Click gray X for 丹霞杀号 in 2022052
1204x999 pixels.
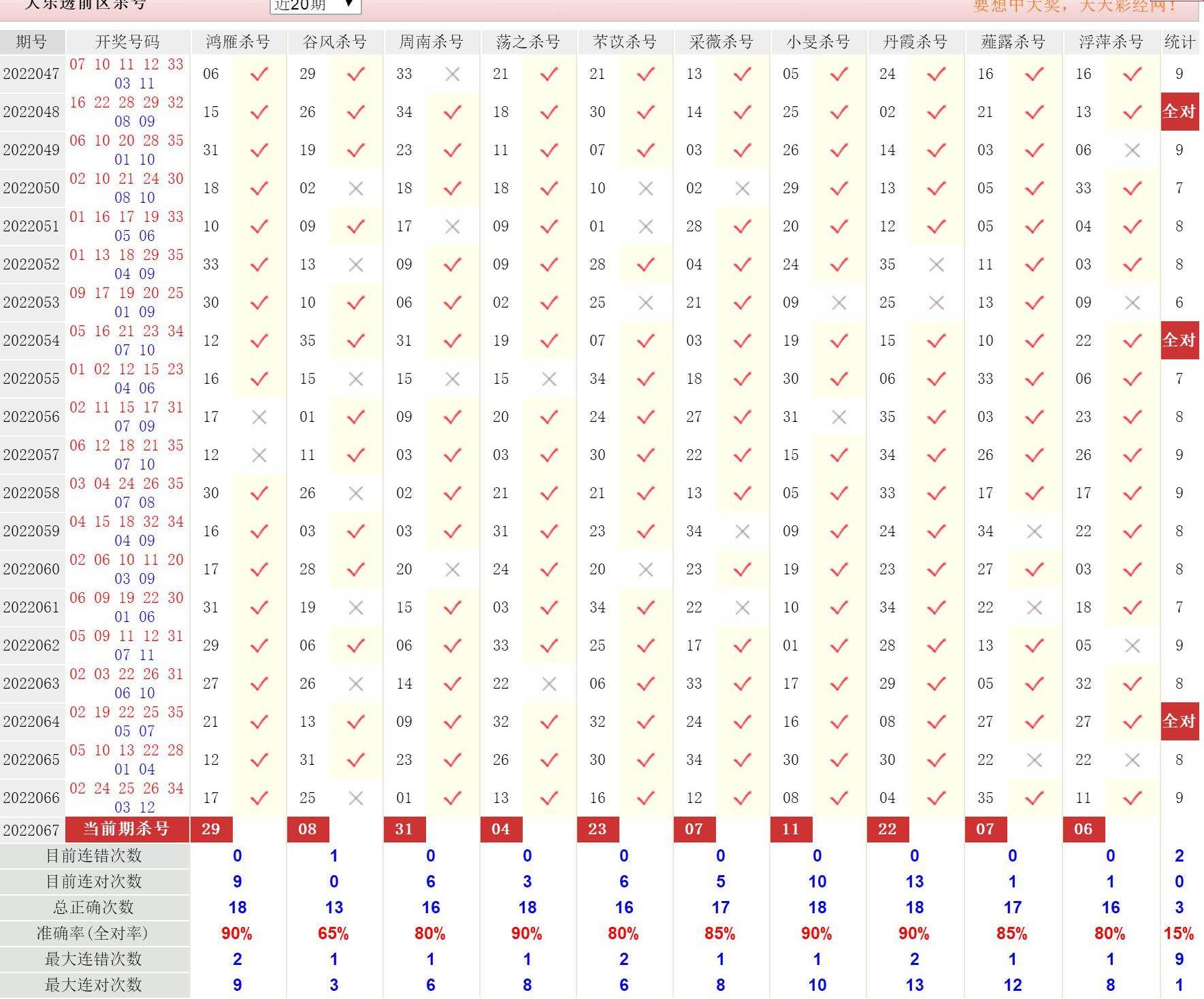[x=937, y=265]
